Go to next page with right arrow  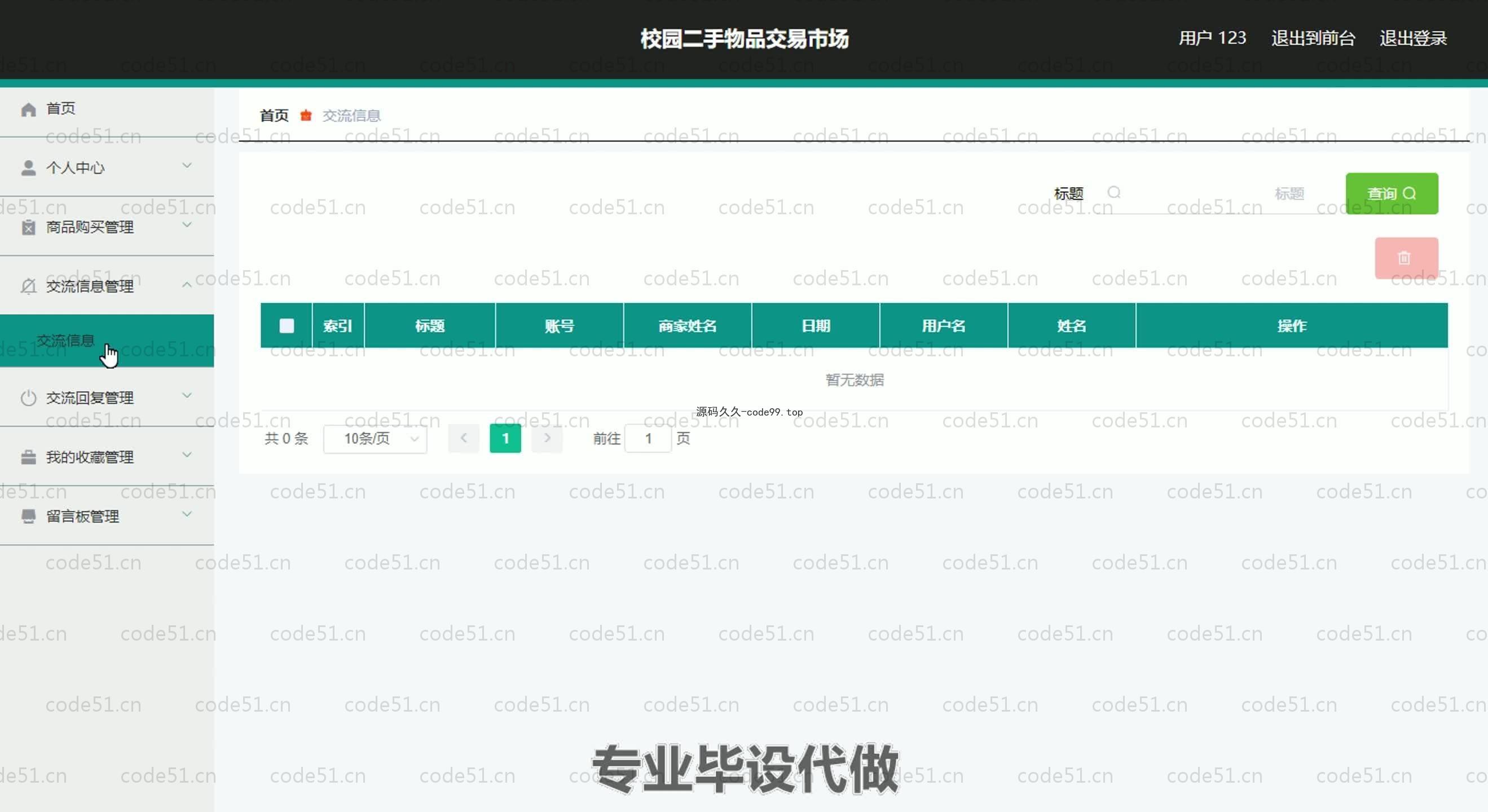point(547,438)
